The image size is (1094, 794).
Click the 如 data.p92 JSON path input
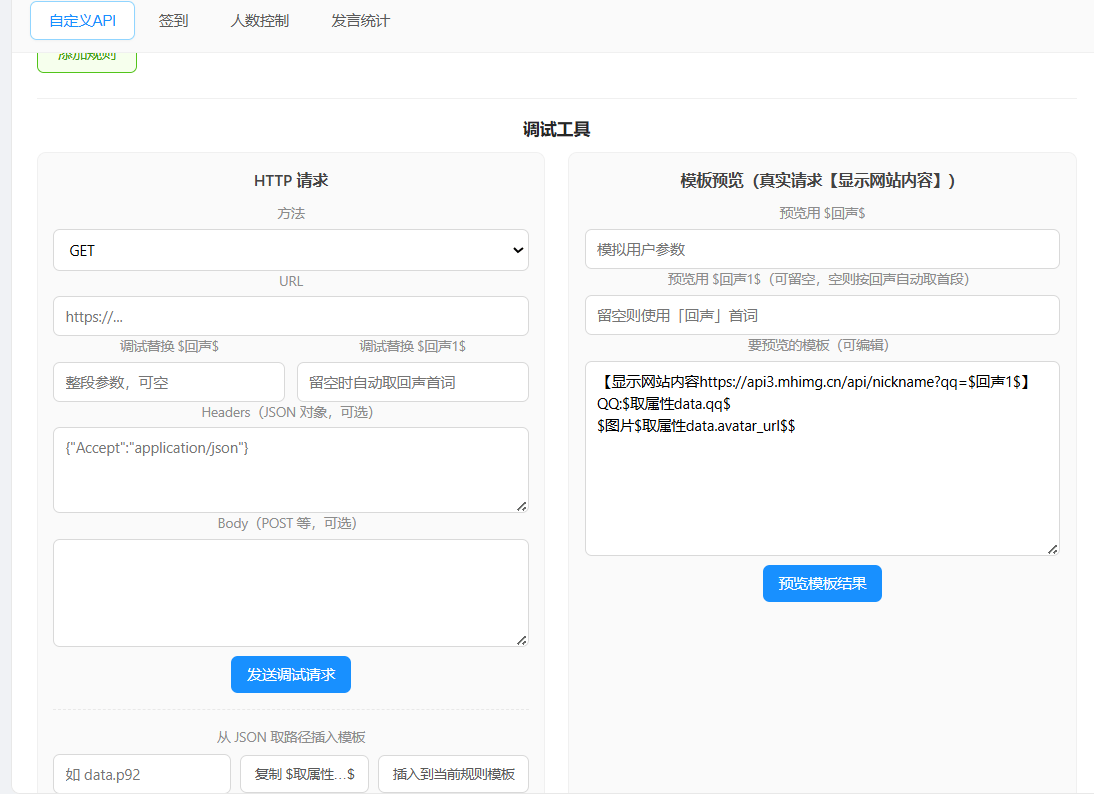click(x=142, y=774)
